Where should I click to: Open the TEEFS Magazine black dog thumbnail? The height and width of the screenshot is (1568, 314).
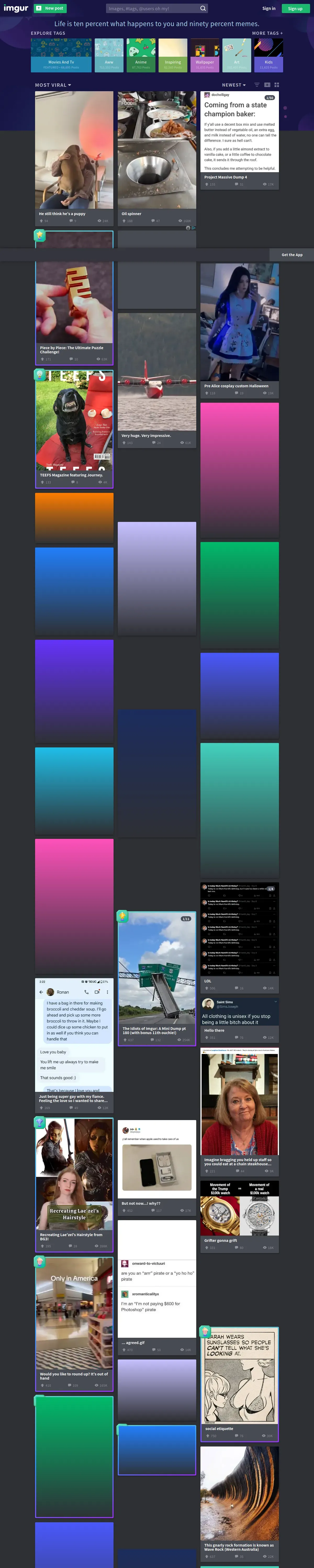coord(74,420)
